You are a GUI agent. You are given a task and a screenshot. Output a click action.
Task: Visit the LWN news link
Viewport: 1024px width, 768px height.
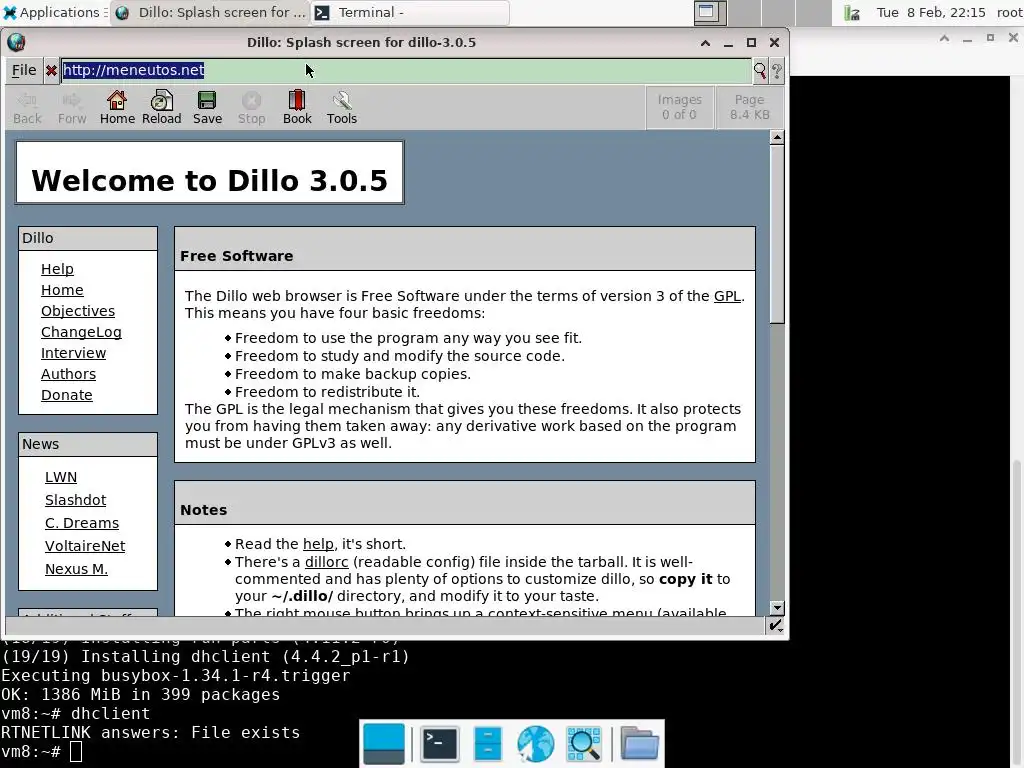pos(61,477)
